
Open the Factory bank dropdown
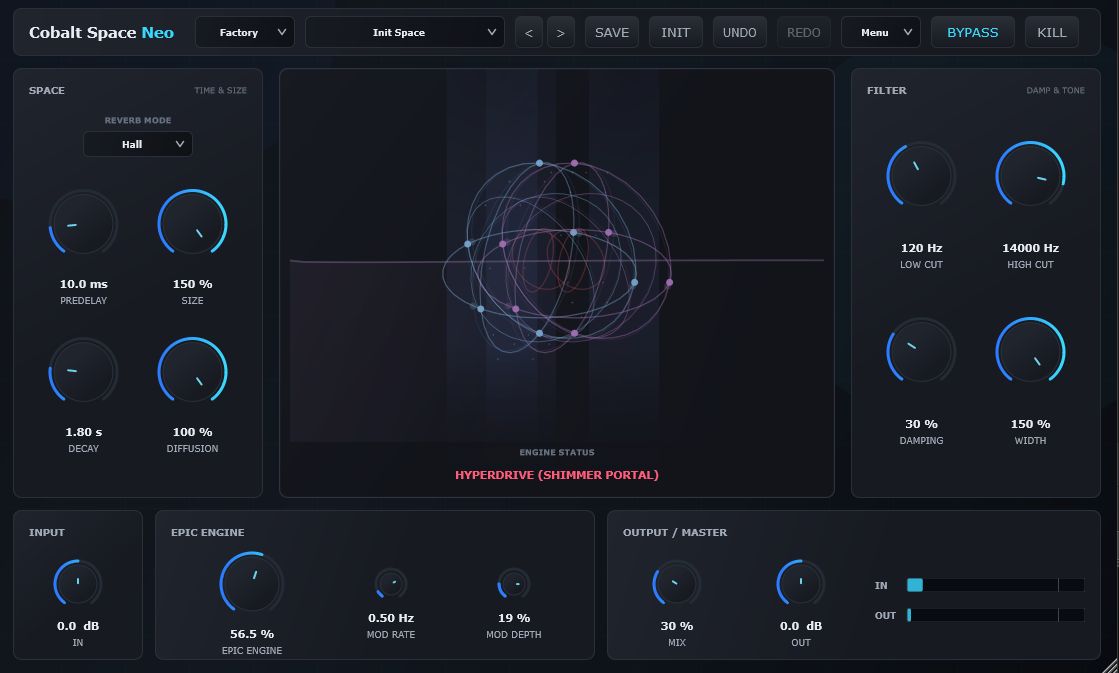point(245,32)
